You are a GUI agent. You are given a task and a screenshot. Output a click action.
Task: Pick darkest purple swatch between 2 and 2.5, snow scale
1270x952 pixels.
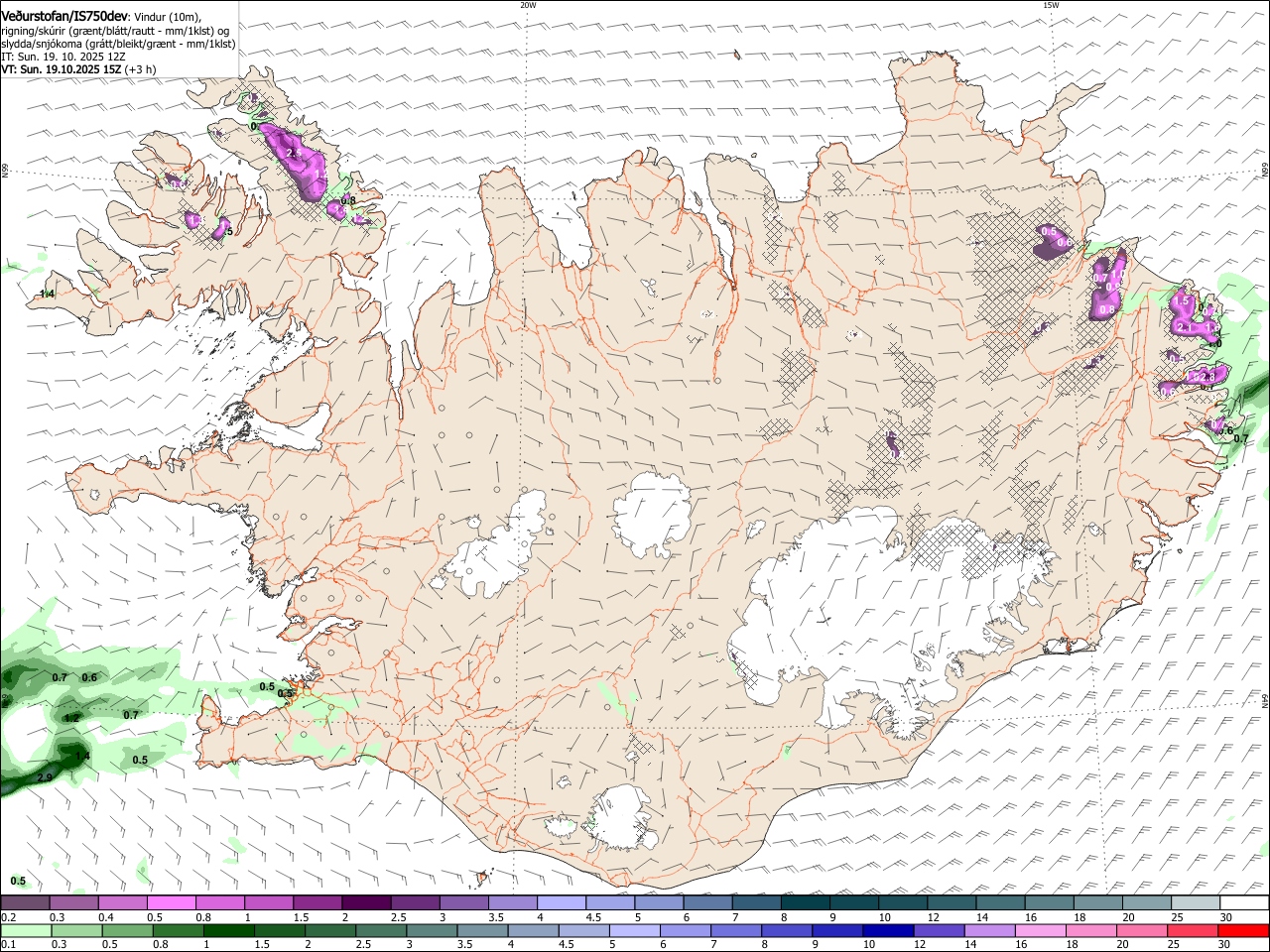[x=365, y=903]
